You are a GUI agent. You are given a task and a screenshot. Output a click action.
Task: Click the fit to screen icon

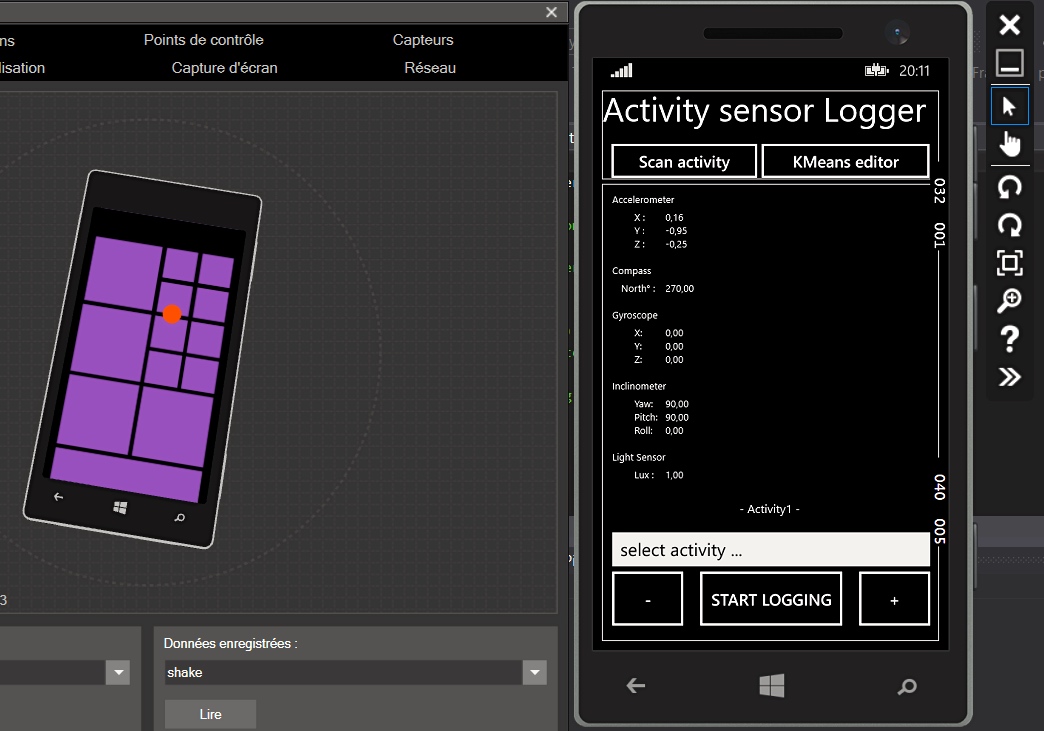point(1009,263)
